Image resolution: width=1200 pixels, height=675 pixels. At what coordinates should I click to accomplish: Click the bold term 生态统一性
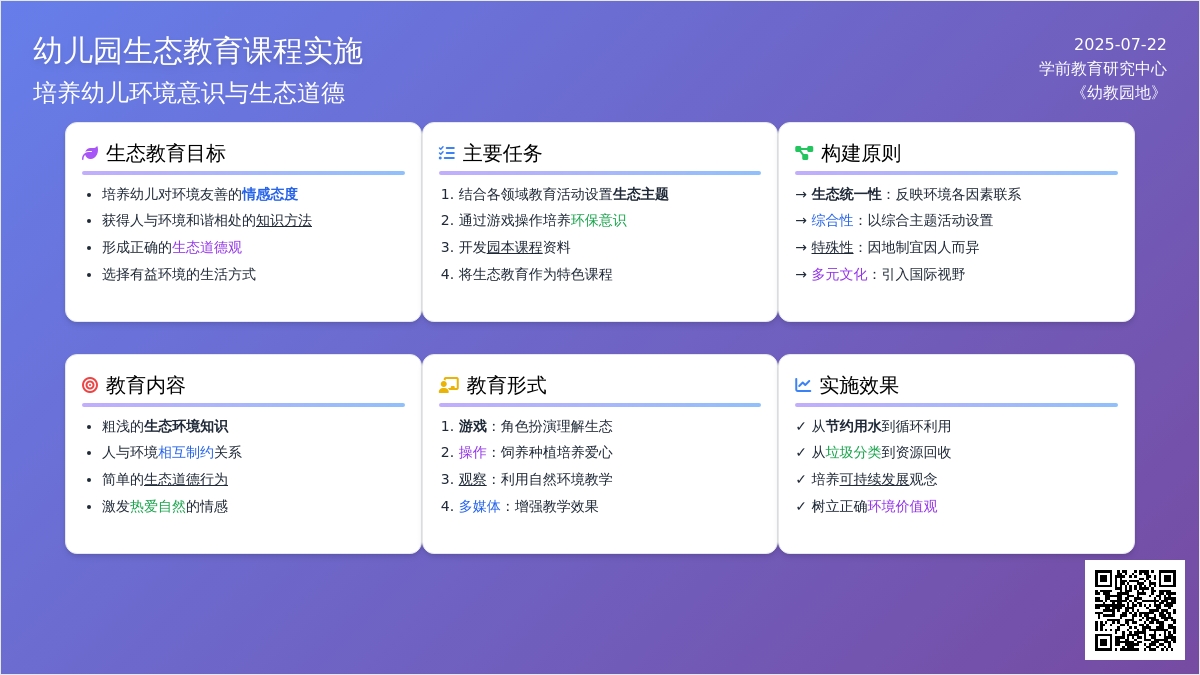[847, 194]
